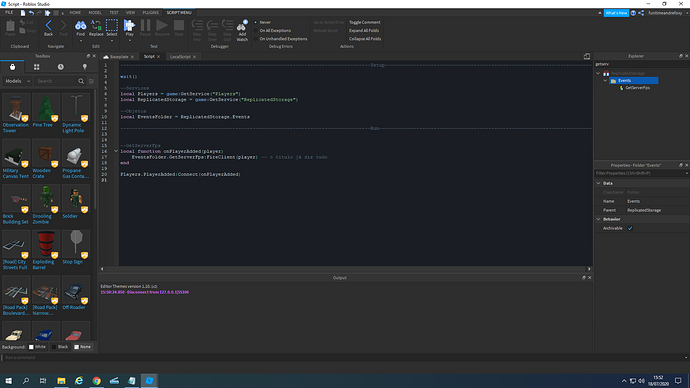Open Toolbox Inventory grid icon
The image size is (690, 388).
click(x=37, y=67)
